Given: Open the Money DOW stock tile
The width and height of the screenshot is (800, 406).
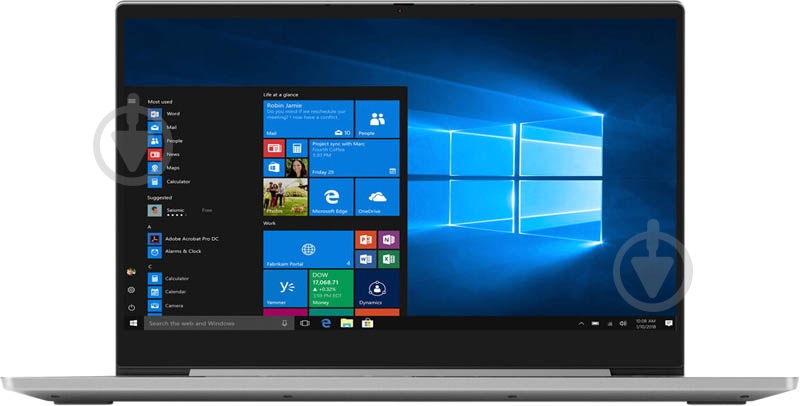Looking at the screenshot, I should (331, 288).
